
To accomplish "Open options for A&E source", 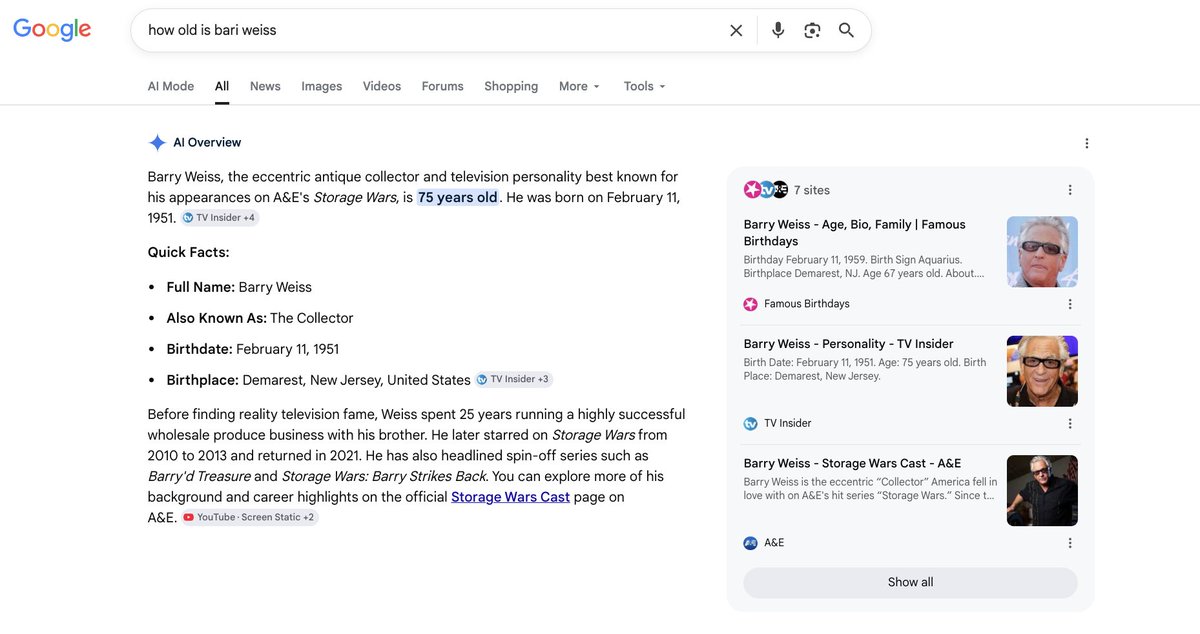I will tap(1070, 543).
